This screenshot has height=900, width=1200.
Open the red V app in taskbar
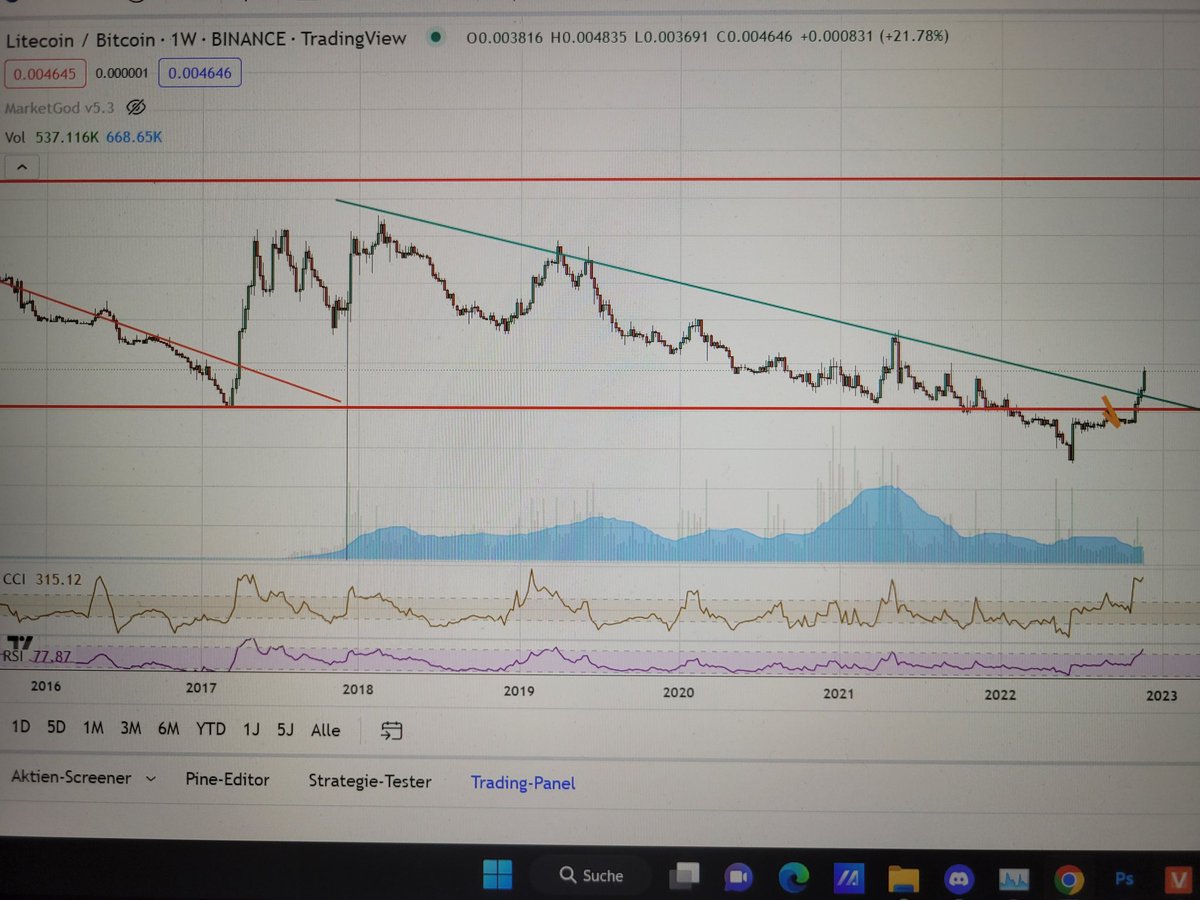point(1177,881)
